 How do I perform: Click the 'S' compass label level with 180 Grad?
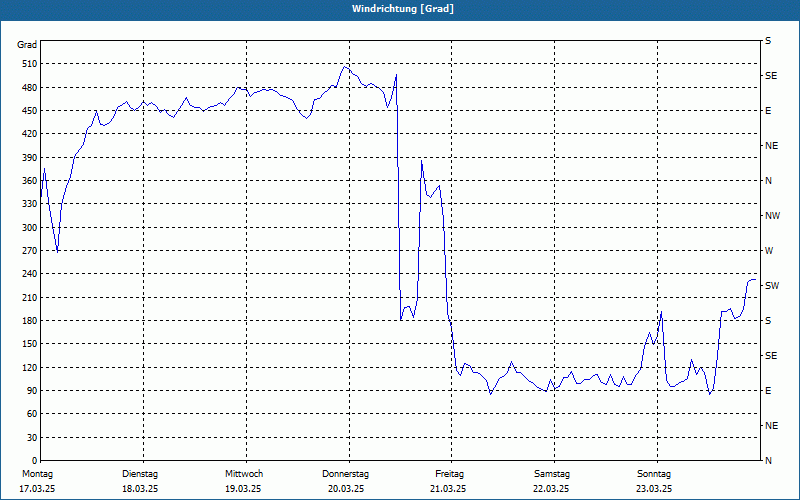(x=768, y=321)
